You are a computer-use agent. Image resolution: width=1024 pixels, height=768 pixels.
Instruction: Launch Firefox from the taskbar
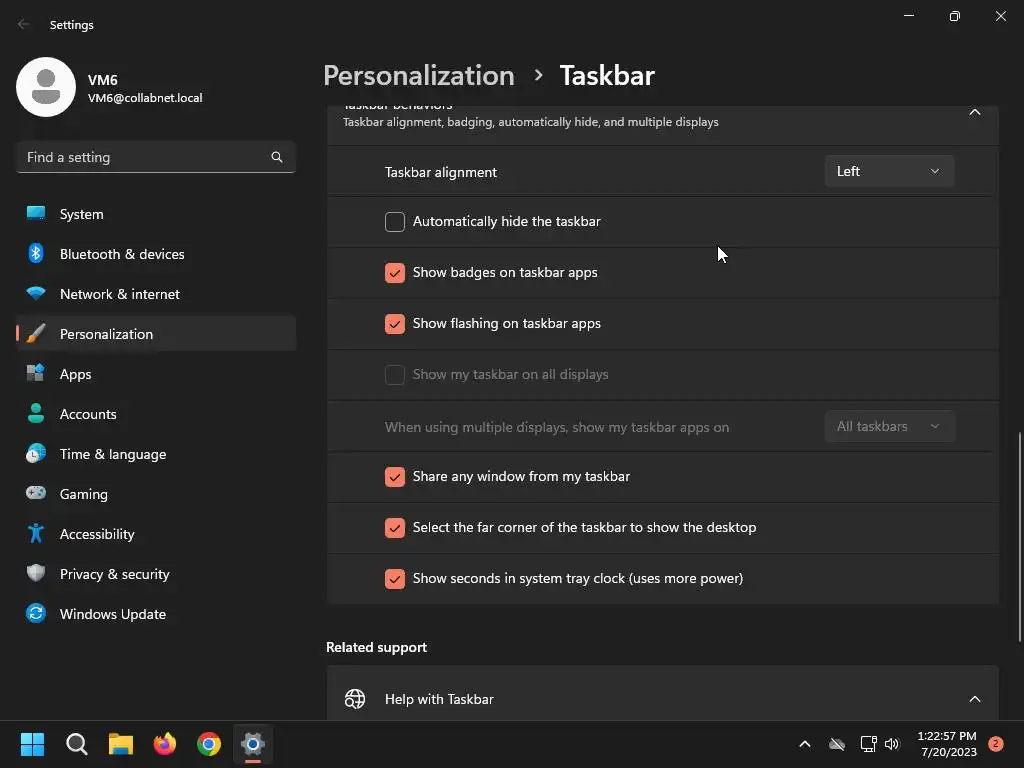(165, 744)
